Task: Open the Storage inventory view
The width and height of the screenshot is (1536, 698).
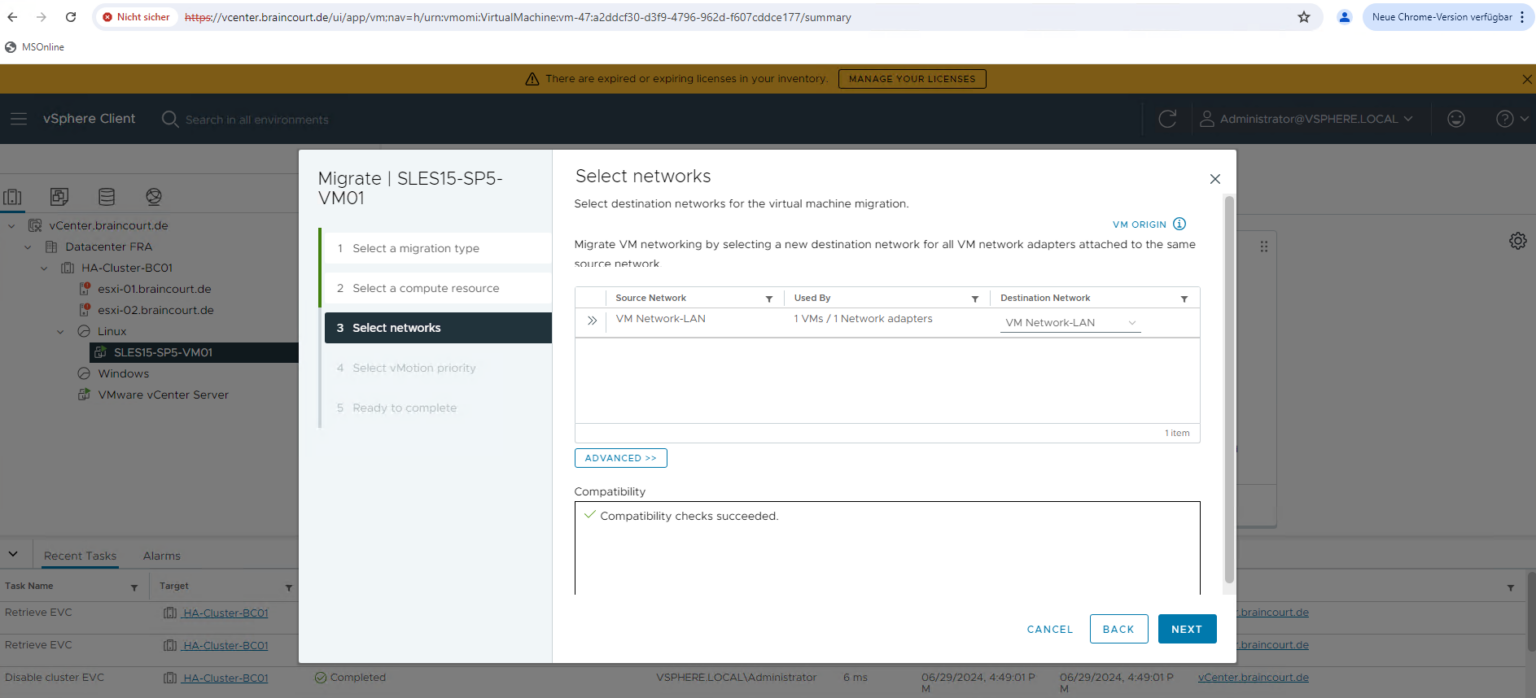Action: [106, 196]
